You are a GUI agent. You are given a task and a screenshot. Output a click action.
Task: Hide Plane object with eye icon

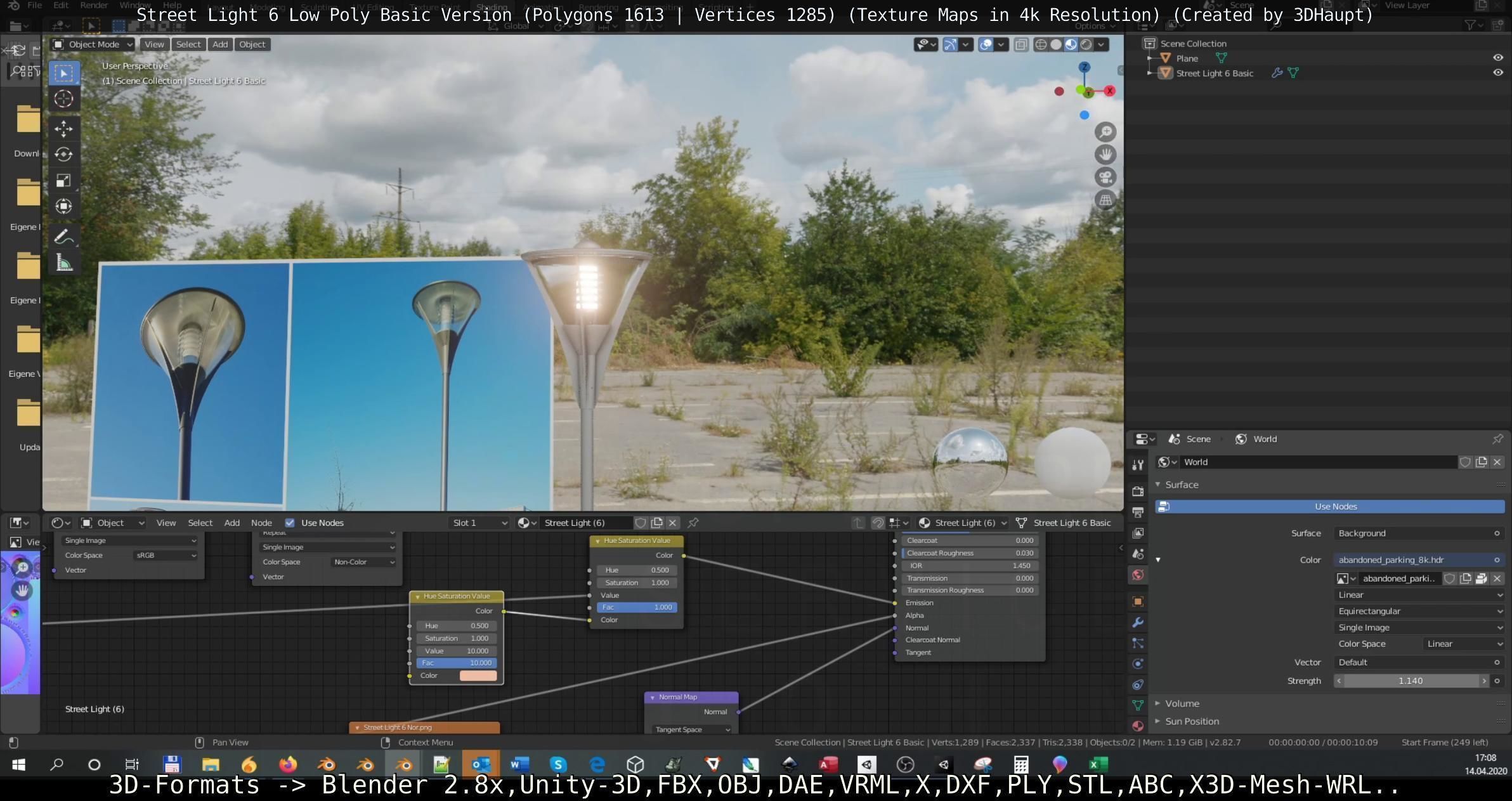coord(1497,58)
